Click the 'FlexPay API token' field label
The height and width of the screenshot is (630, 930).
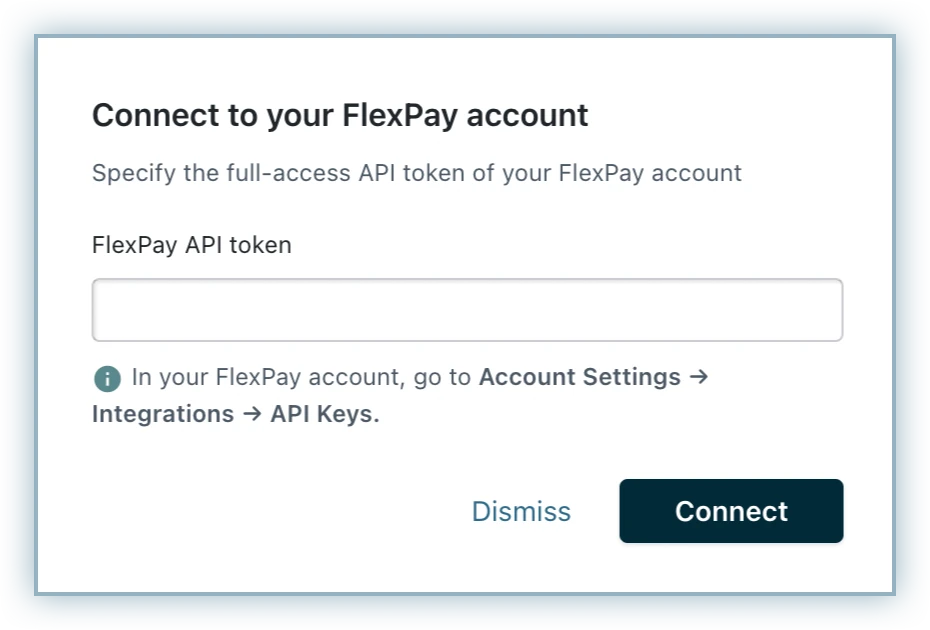coord(191,245)
